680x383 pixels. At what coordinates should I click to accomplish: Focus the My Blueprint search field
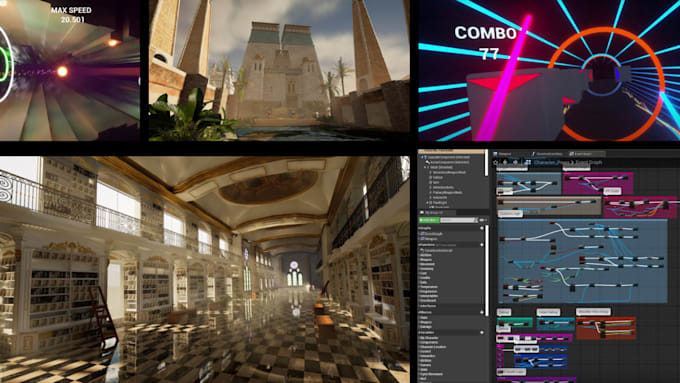click(458, 220)
